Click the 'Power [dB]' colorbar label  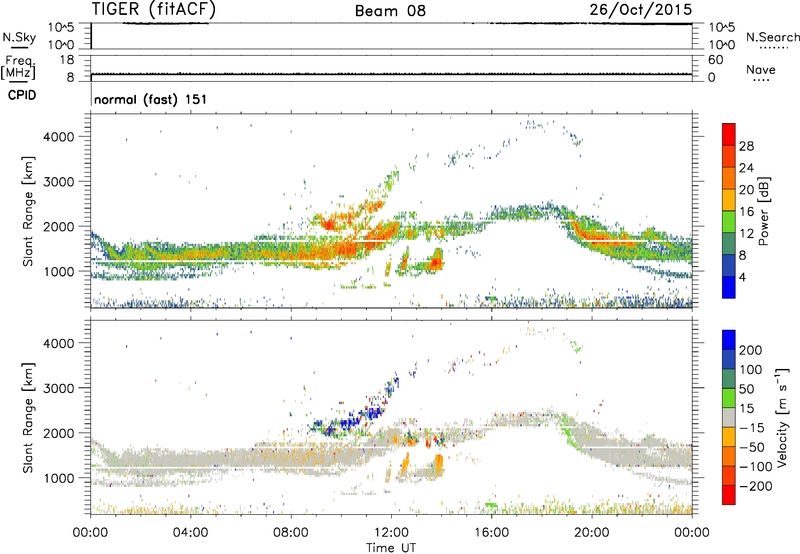(x=763, y=211)
